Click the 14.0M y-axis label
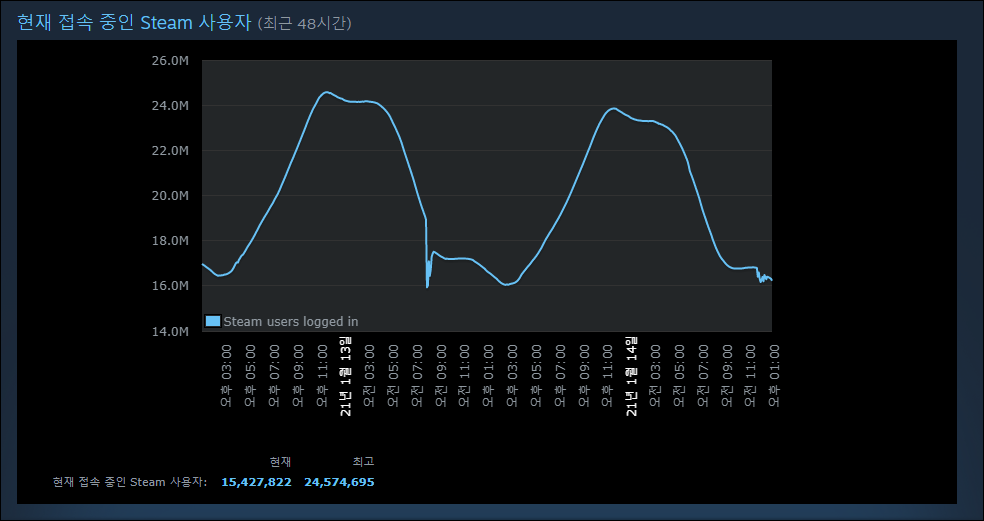984x521 pixels. [x=170, y=331]
